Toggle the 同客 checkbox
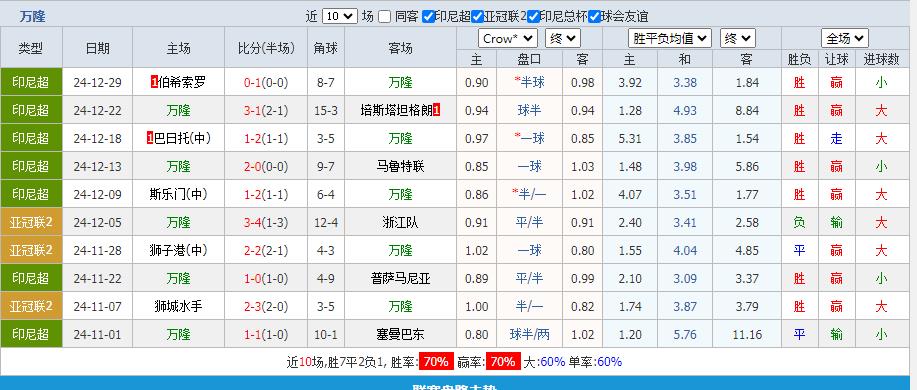The width and height of the screenshot is (917, 390). pos(384,16)
